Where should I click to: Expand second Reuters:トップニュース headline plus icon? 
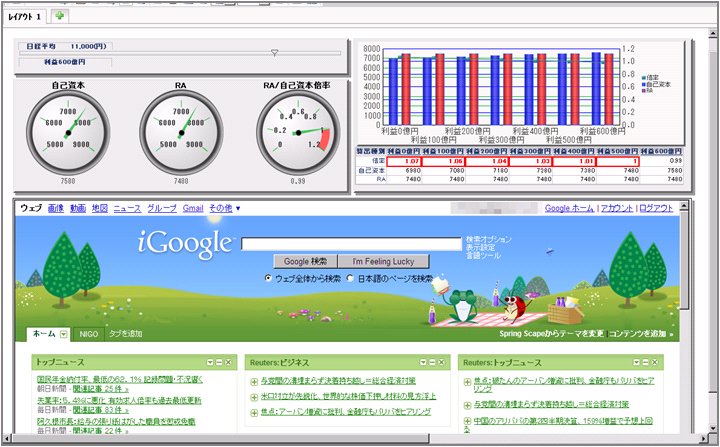click(467, 405)
